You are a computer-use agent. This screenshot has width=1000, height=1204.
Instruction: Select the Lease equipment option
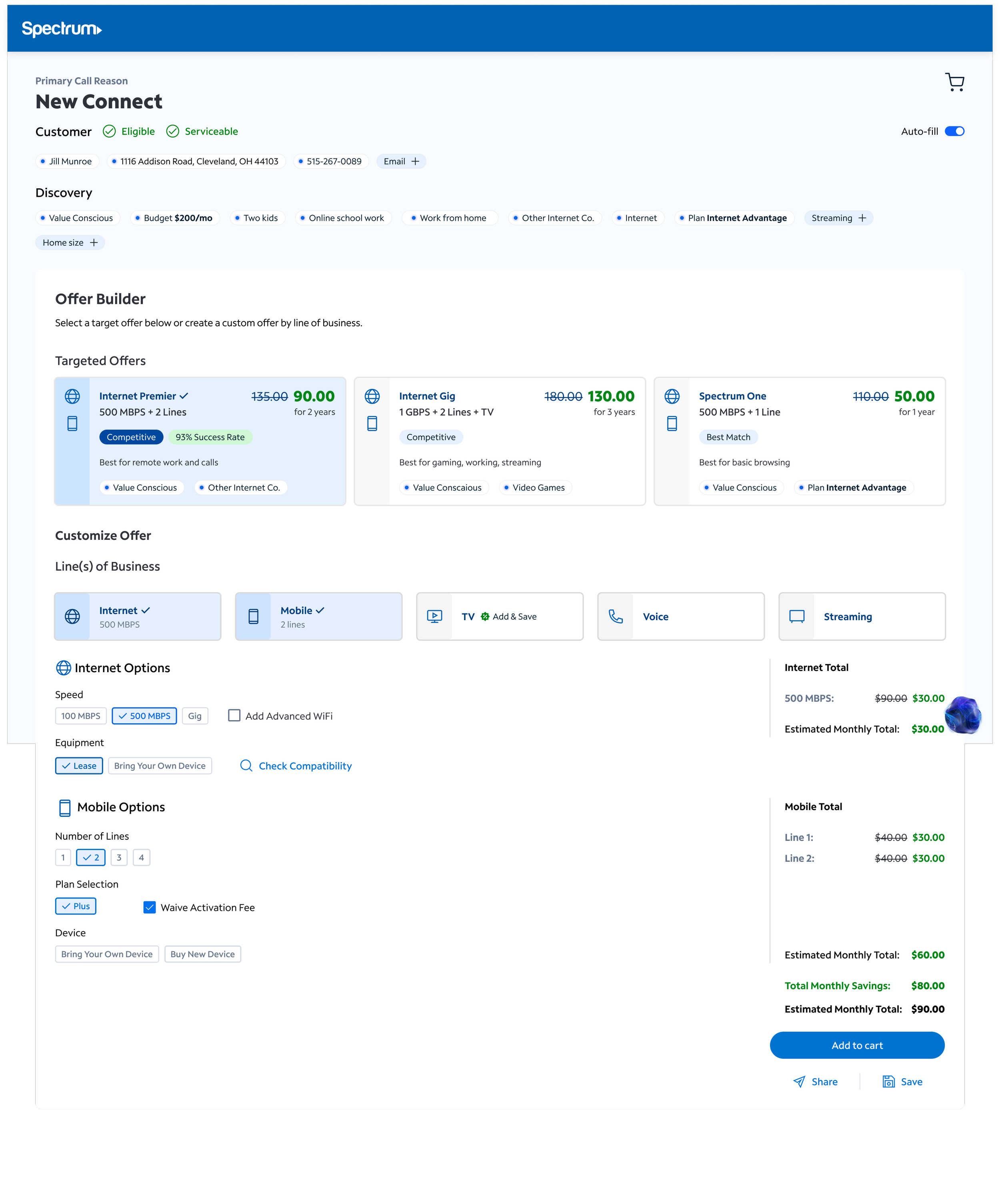(79, 766)
